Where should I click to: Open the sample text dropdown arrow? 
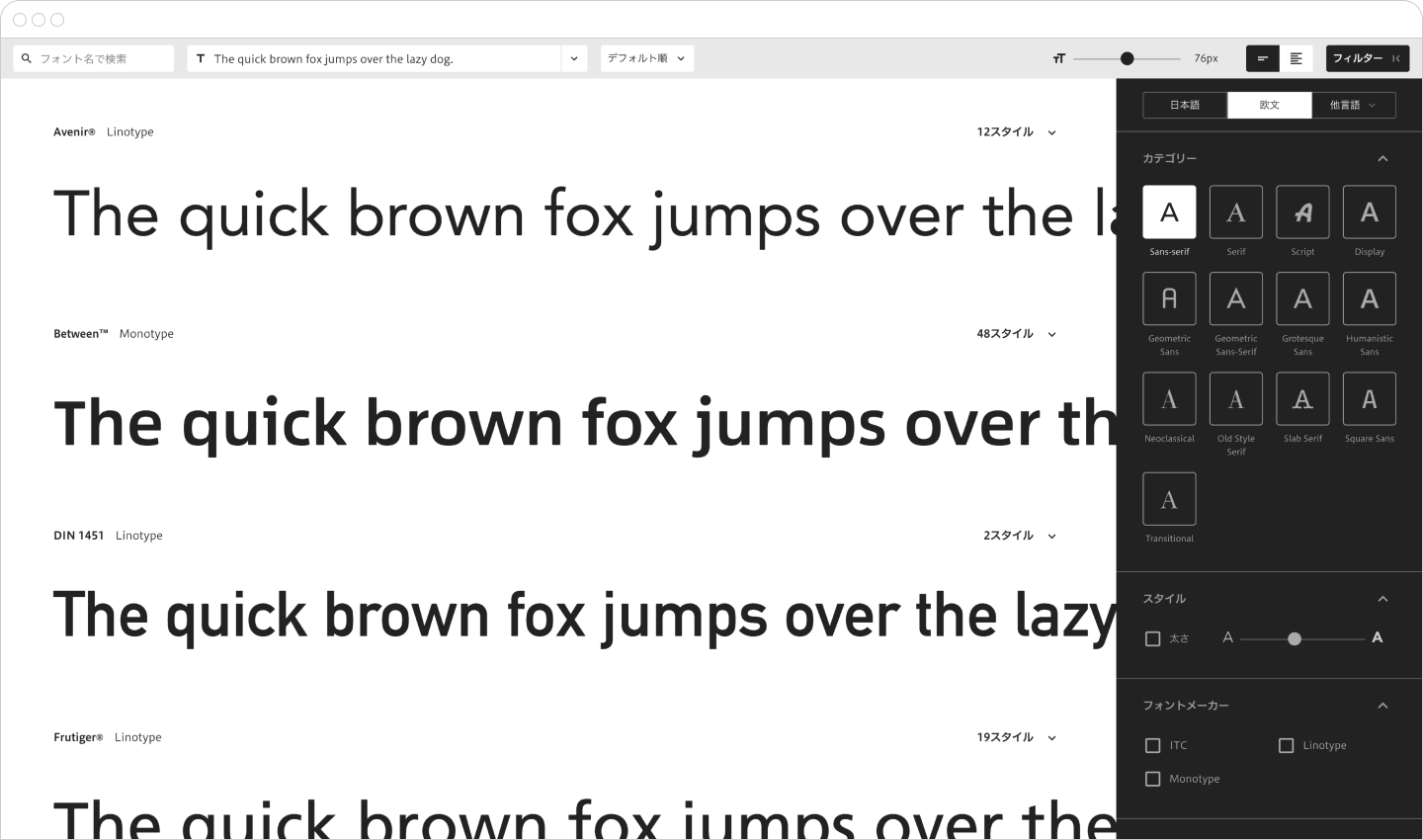pyautogui.click(x=574, y=58)
